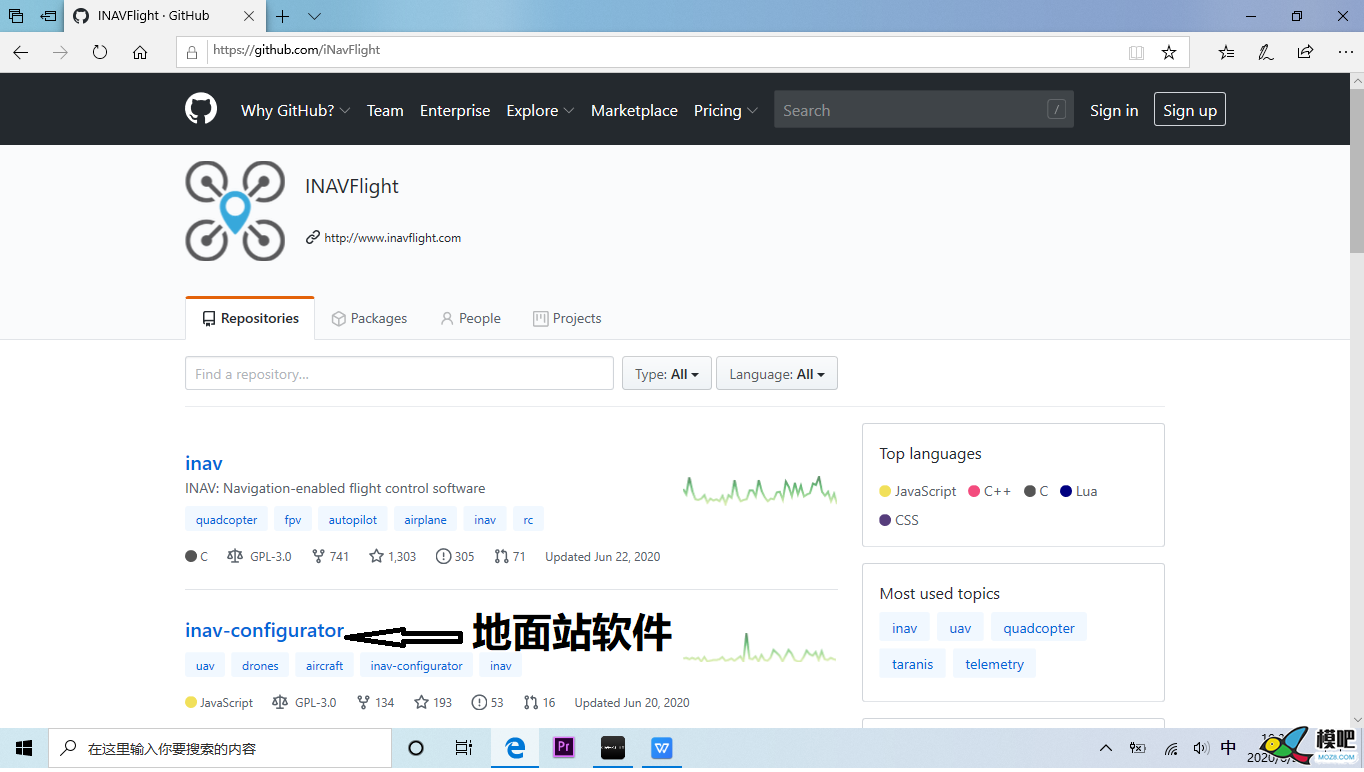Open Cortana circle icon in taskbar
The image size is (1364, 772).
pyautogui.click(x=416, y=748)
